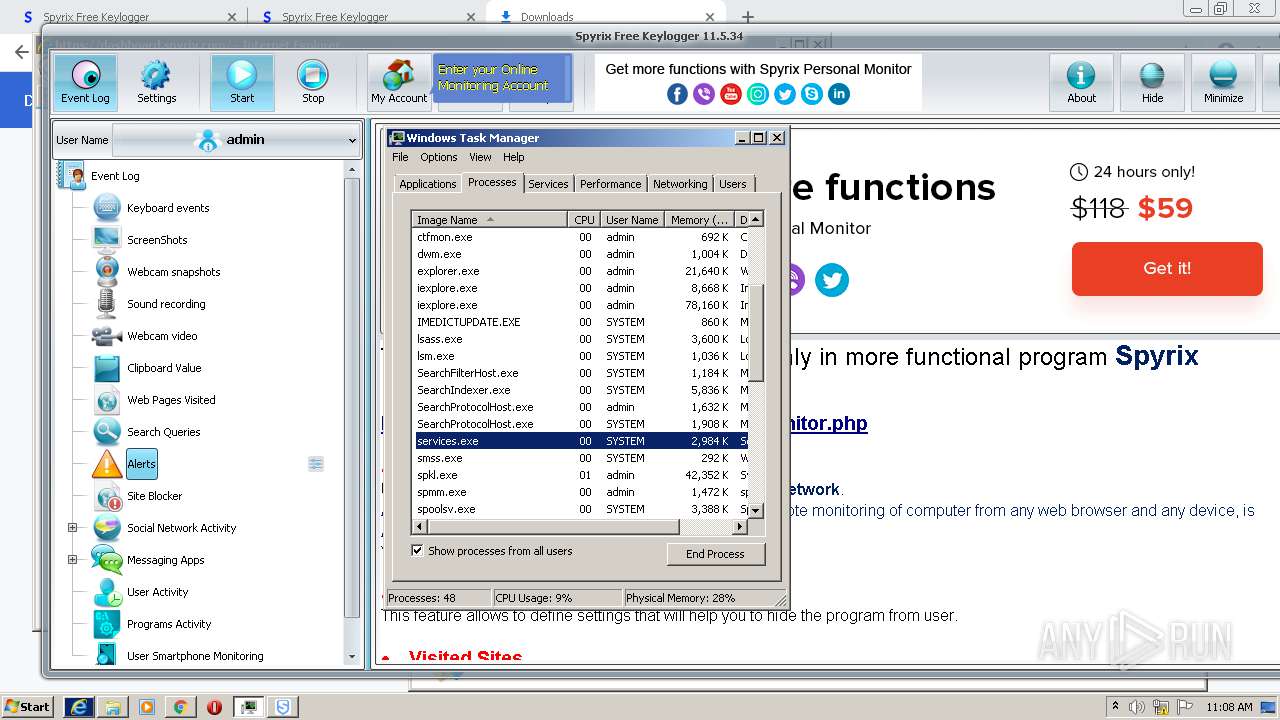Select Keyboard events in the tree
This screenshot has height=720, width=1280.
(168, 208)
